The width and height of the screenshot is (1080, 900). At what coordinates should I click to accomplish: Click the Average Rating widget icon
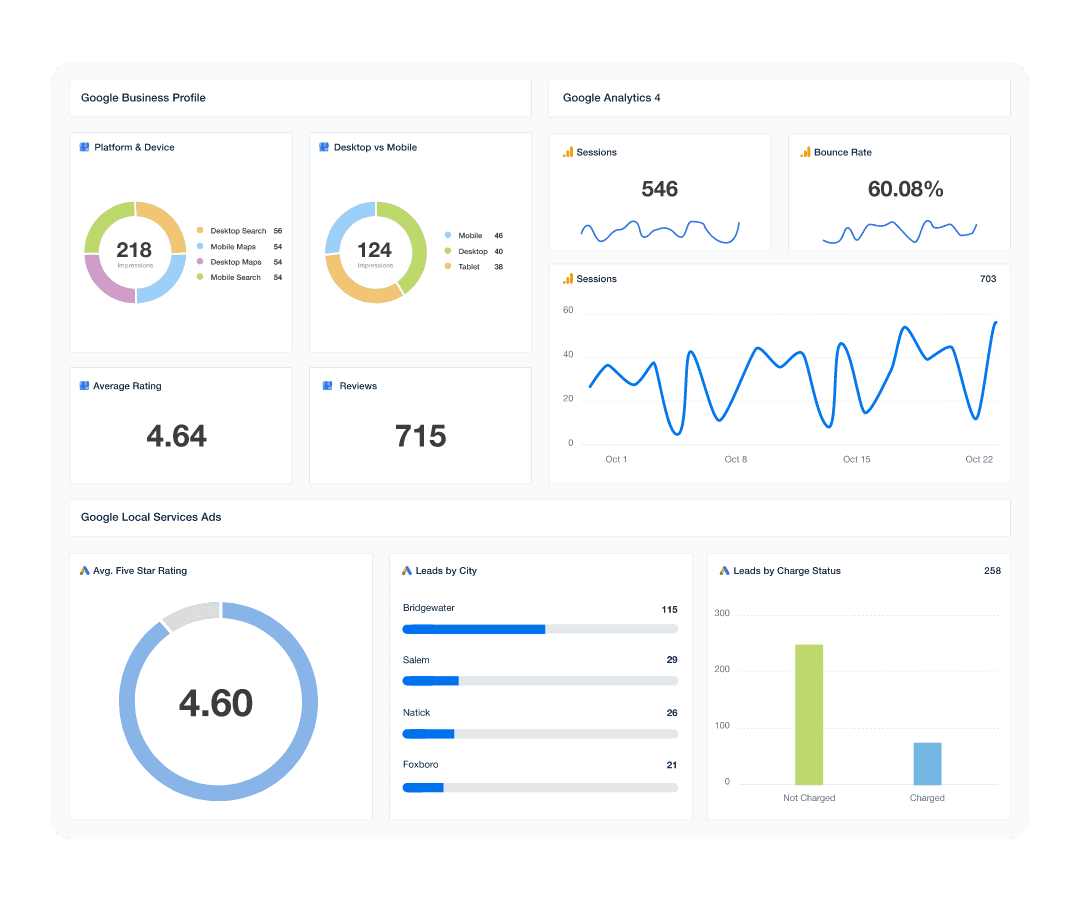pos(83,386)
